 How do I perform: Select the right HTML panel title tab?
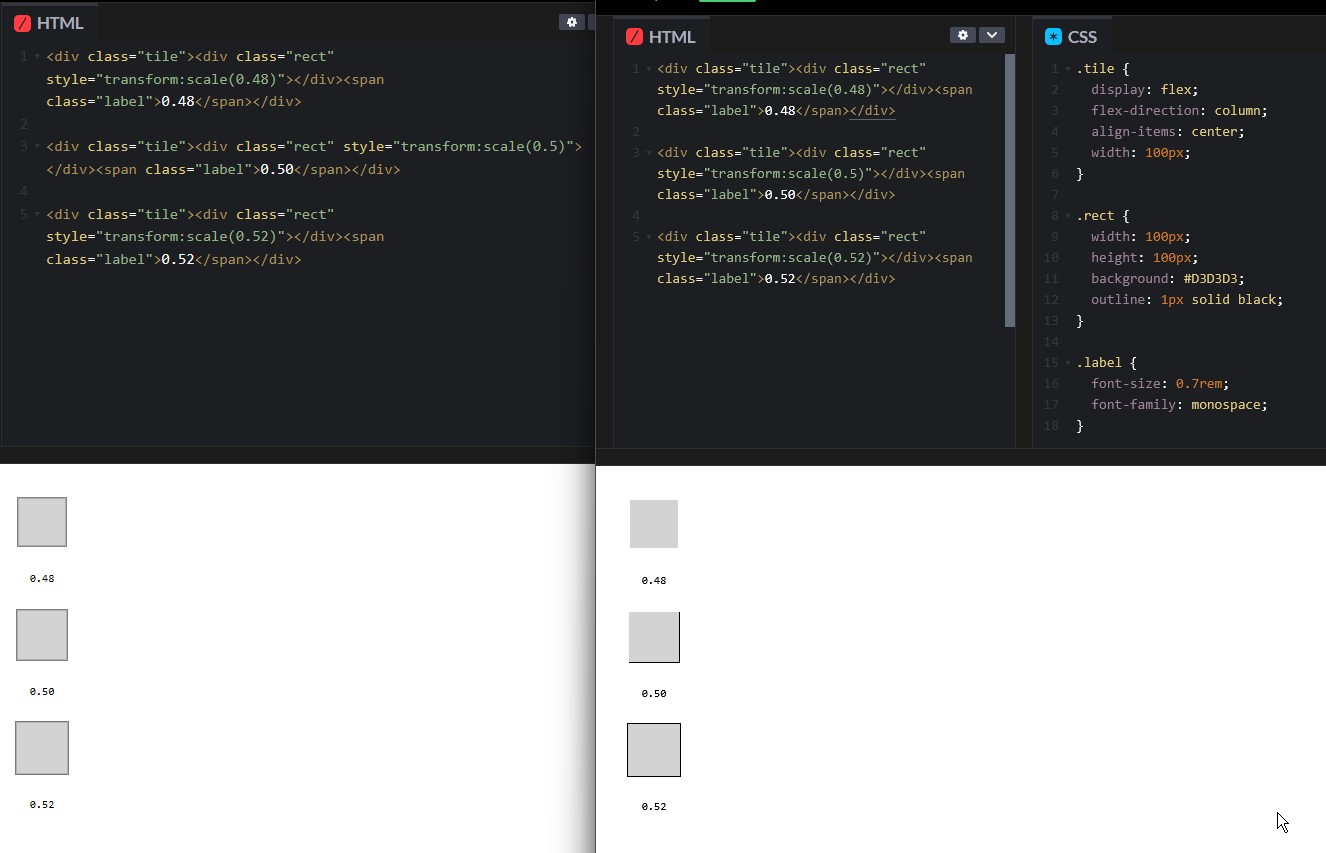click(x=660, y=37)
